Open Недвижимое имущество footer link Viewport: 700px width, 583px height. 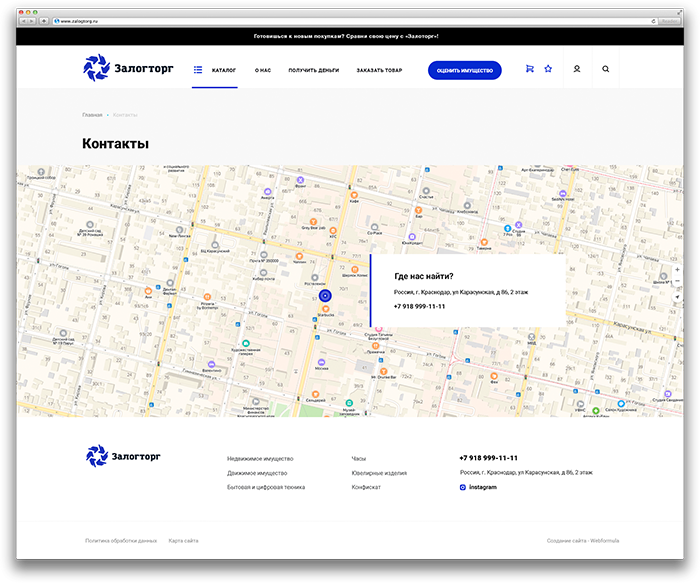[x=260, y=458]
